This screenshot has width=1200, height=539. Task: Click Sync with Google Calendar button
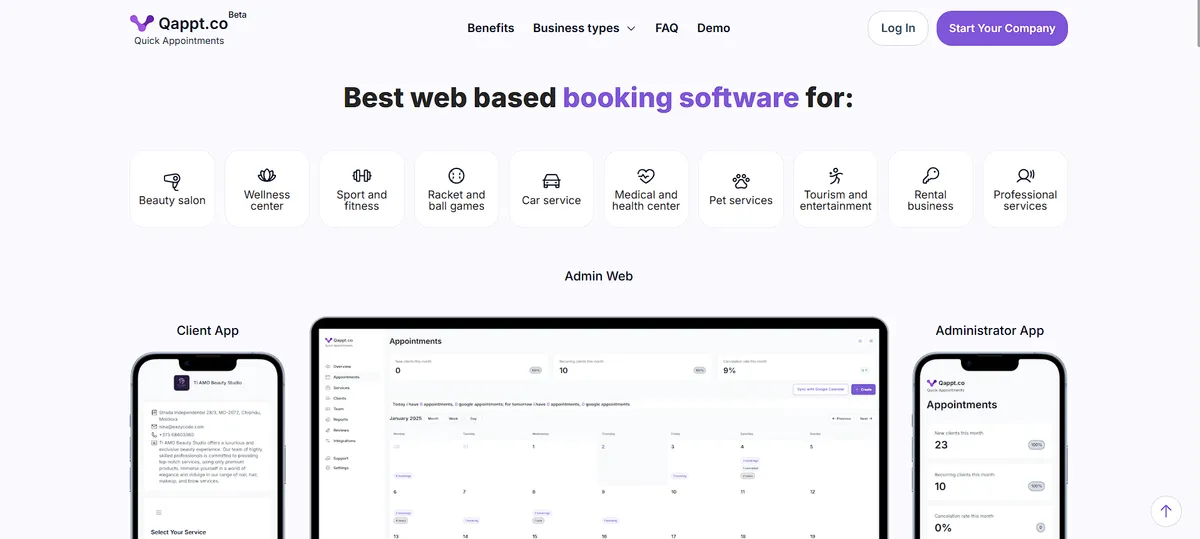[x=820, y=389]
